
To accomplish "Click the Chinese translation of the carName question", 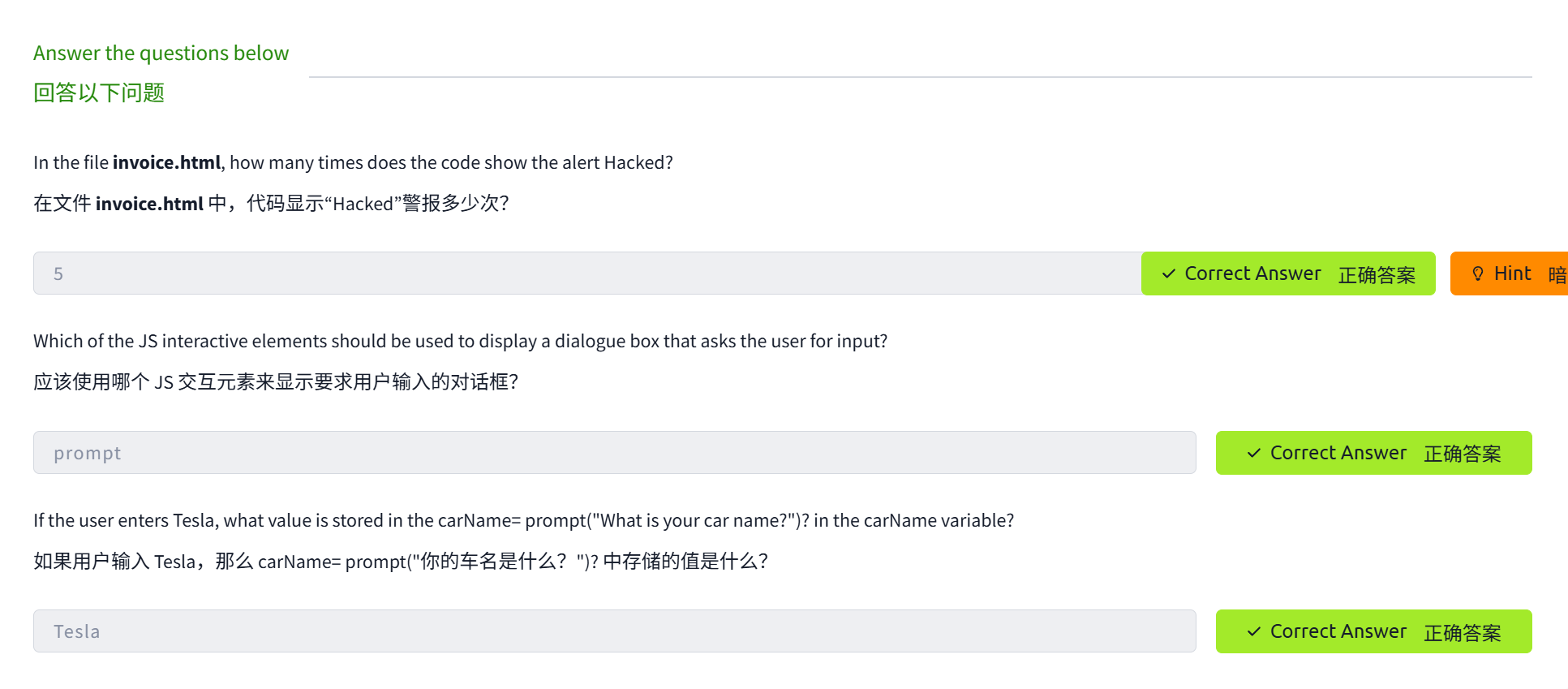I will pos(401,561).
